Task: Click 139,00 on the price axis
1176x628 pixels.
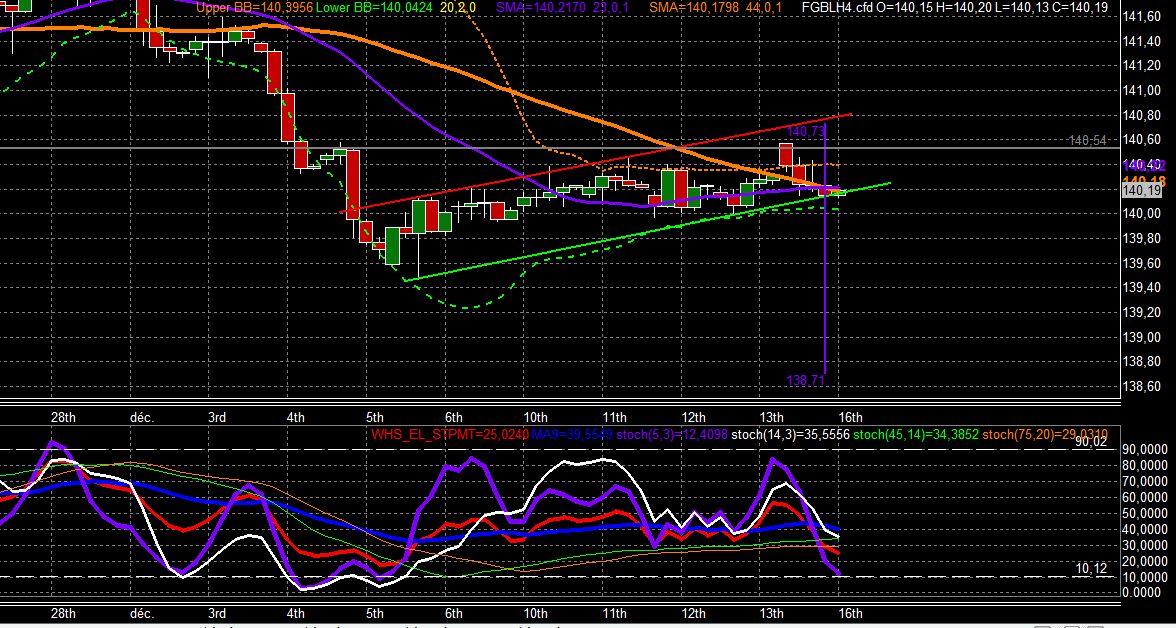Action: tap(1143, 337)
